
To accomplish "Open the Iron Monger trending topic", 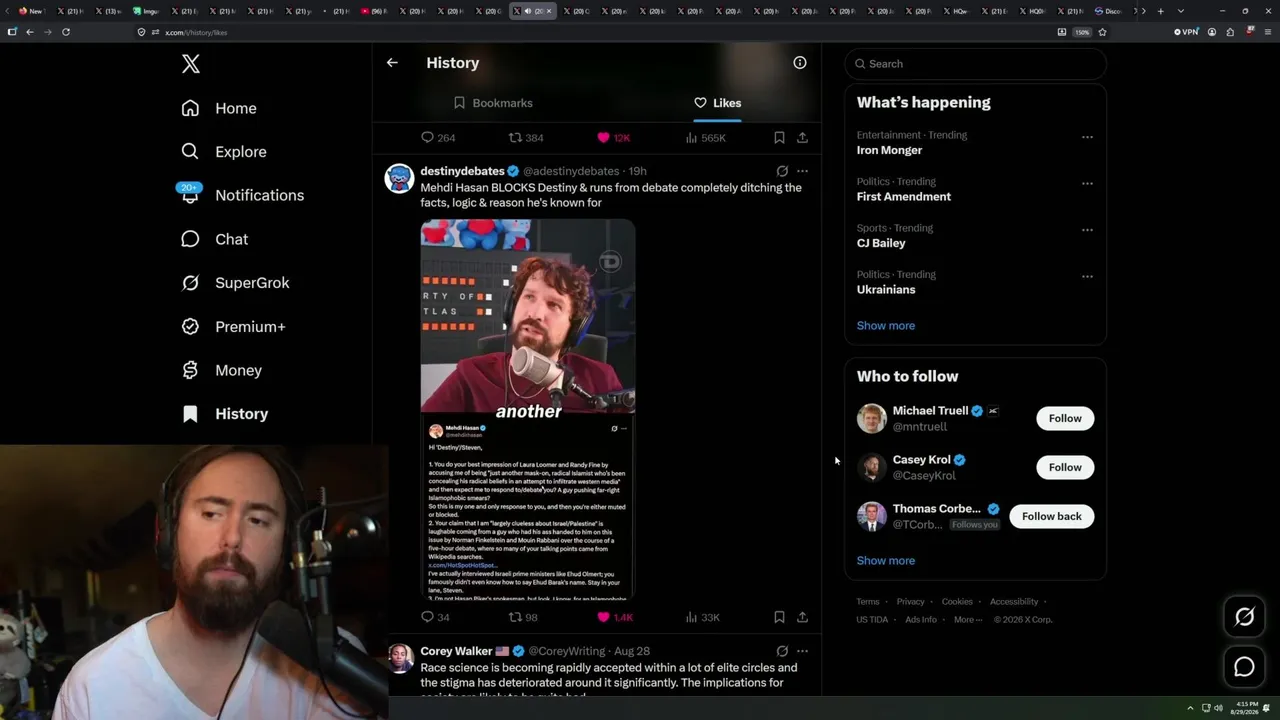I will pyautogui.click(x=889, y=150).
